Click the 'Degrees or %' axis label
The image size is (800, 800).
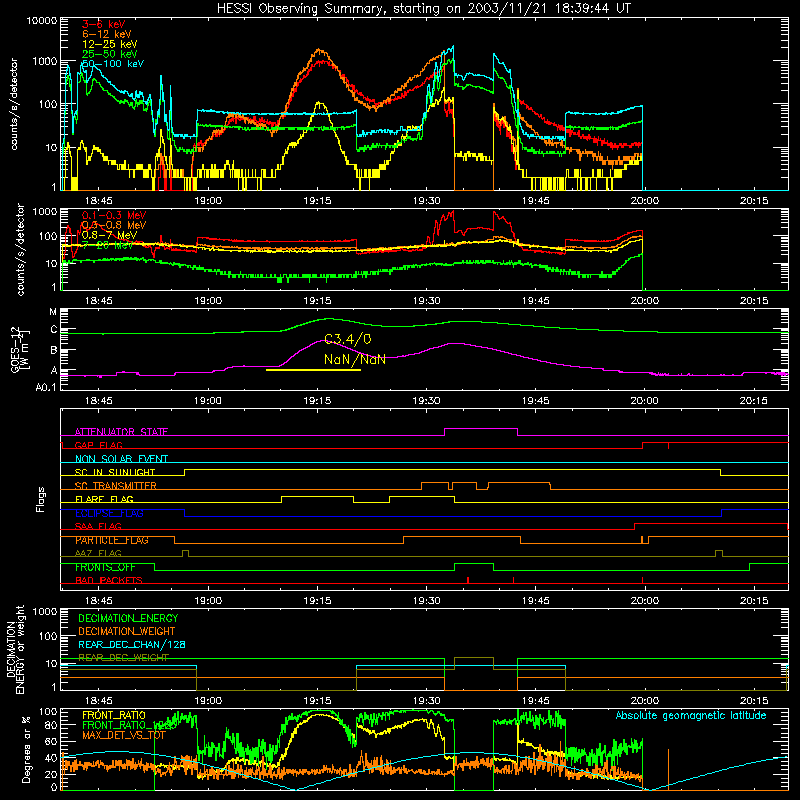coord(27,749)
